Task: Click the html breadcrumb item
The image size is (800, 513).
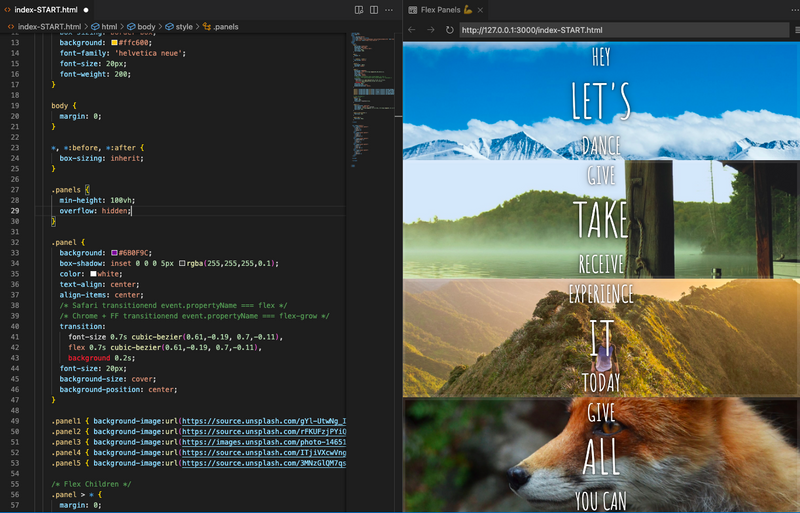Action: 108,26
